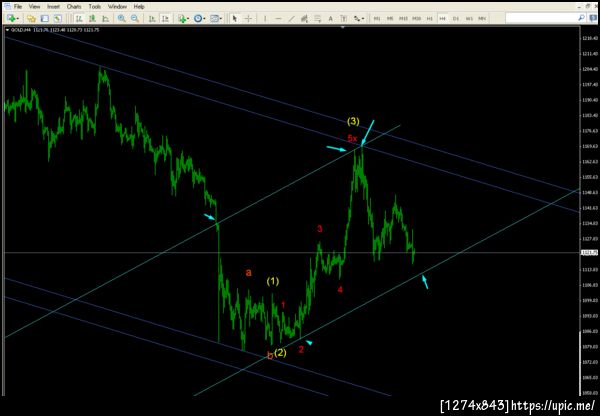The height and width of the screenshot is (416, 600).
Task: Click the GOLD,H4 chart symbol label
Action: (x=19, y=30)
